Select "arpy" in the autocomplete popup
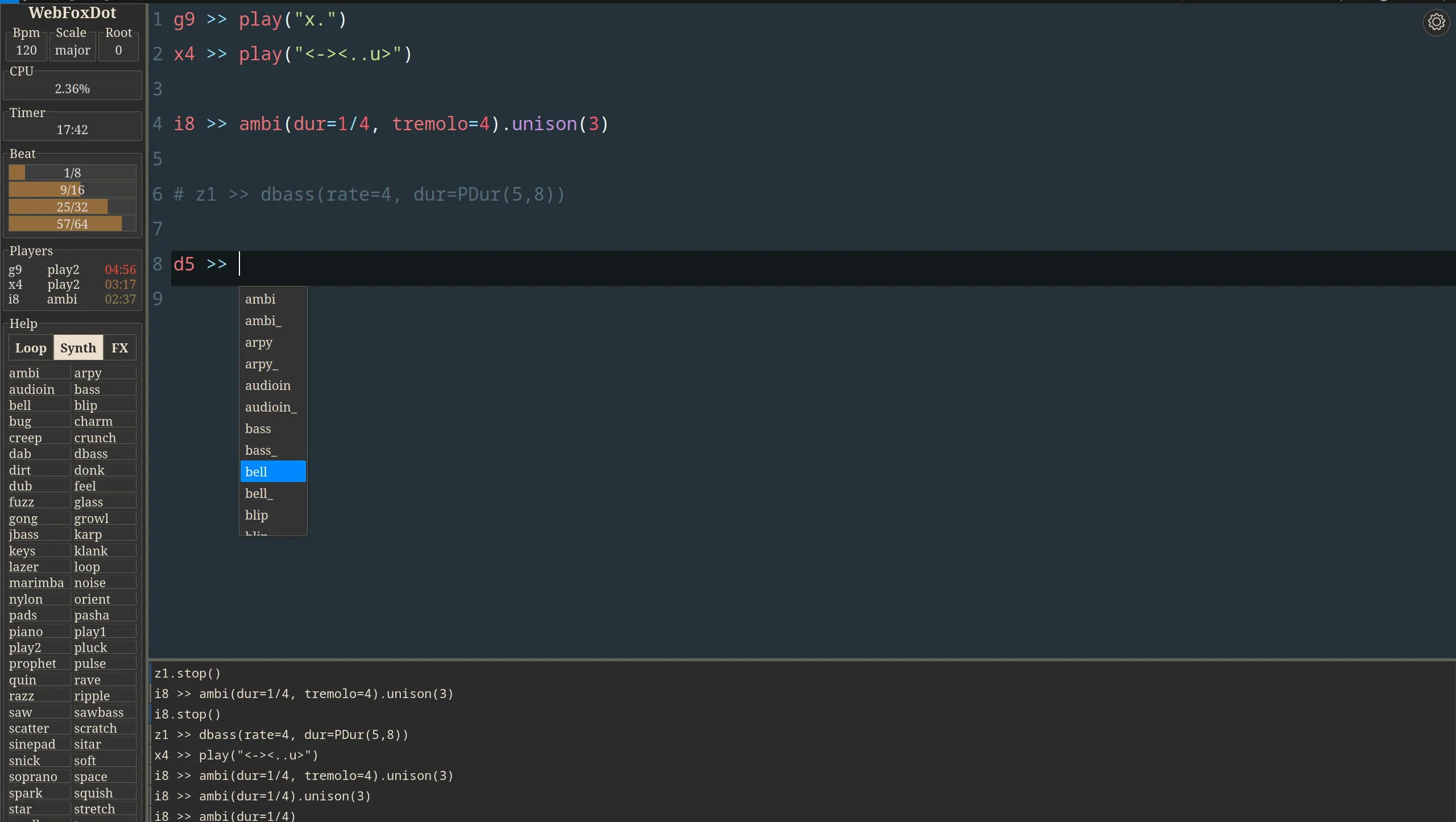The width and height of the screenshot is (1456, 822). click(259, 342)
